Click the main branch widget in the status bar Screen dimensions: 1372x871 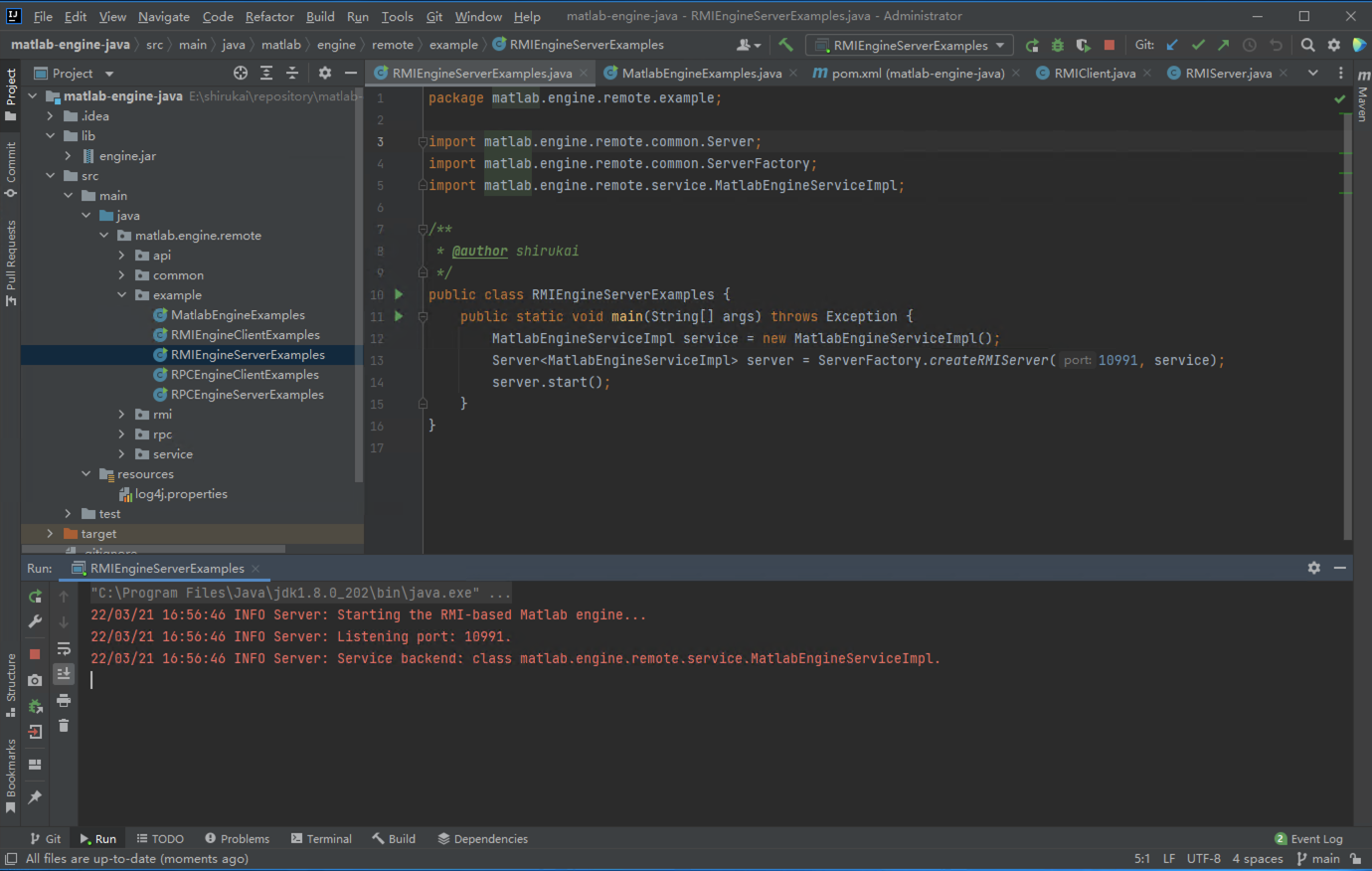(x=1318, y=859)
